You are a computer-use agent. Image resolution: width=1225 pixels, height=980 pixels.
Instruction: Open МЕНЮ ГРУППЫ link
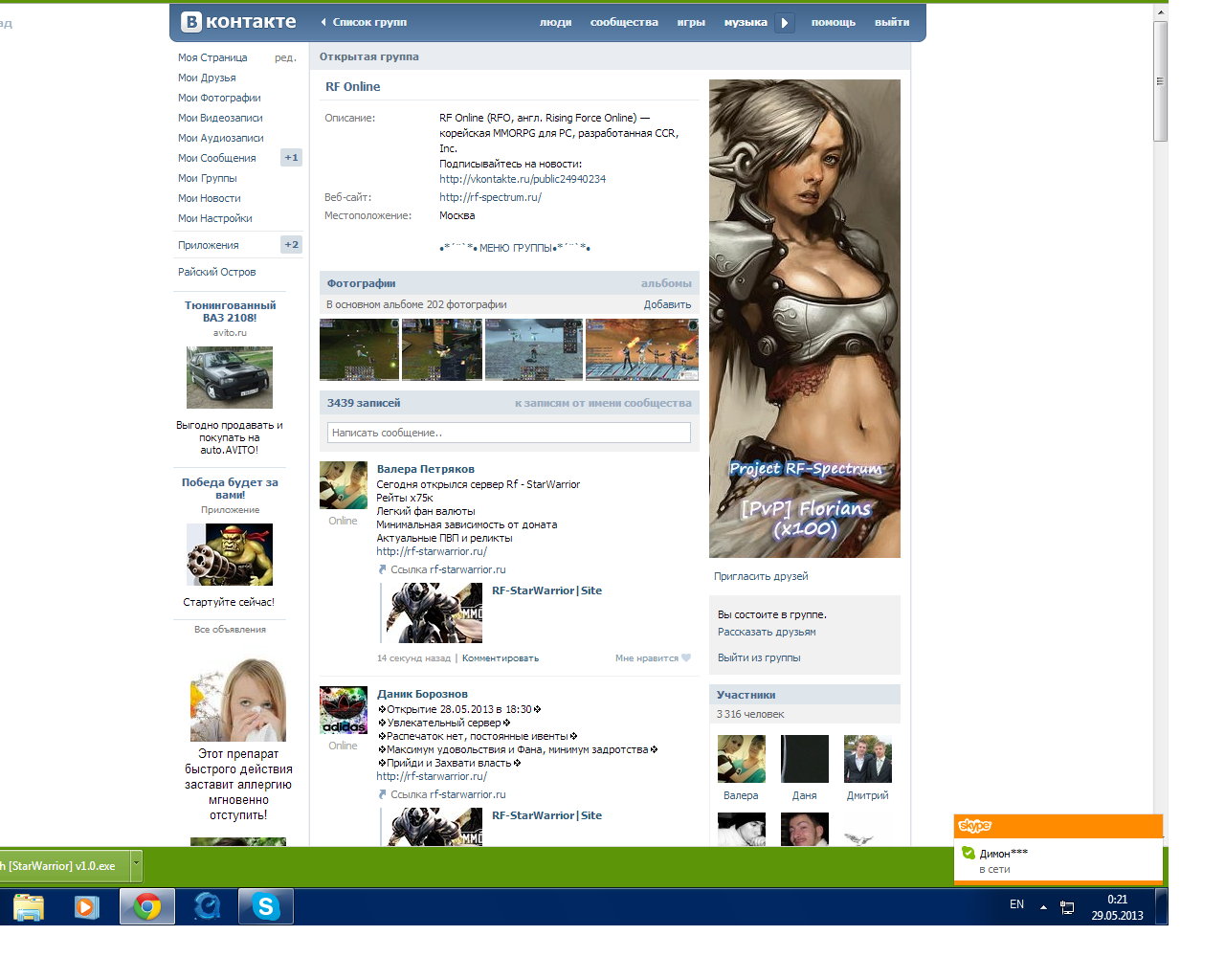tap(515, 248)
